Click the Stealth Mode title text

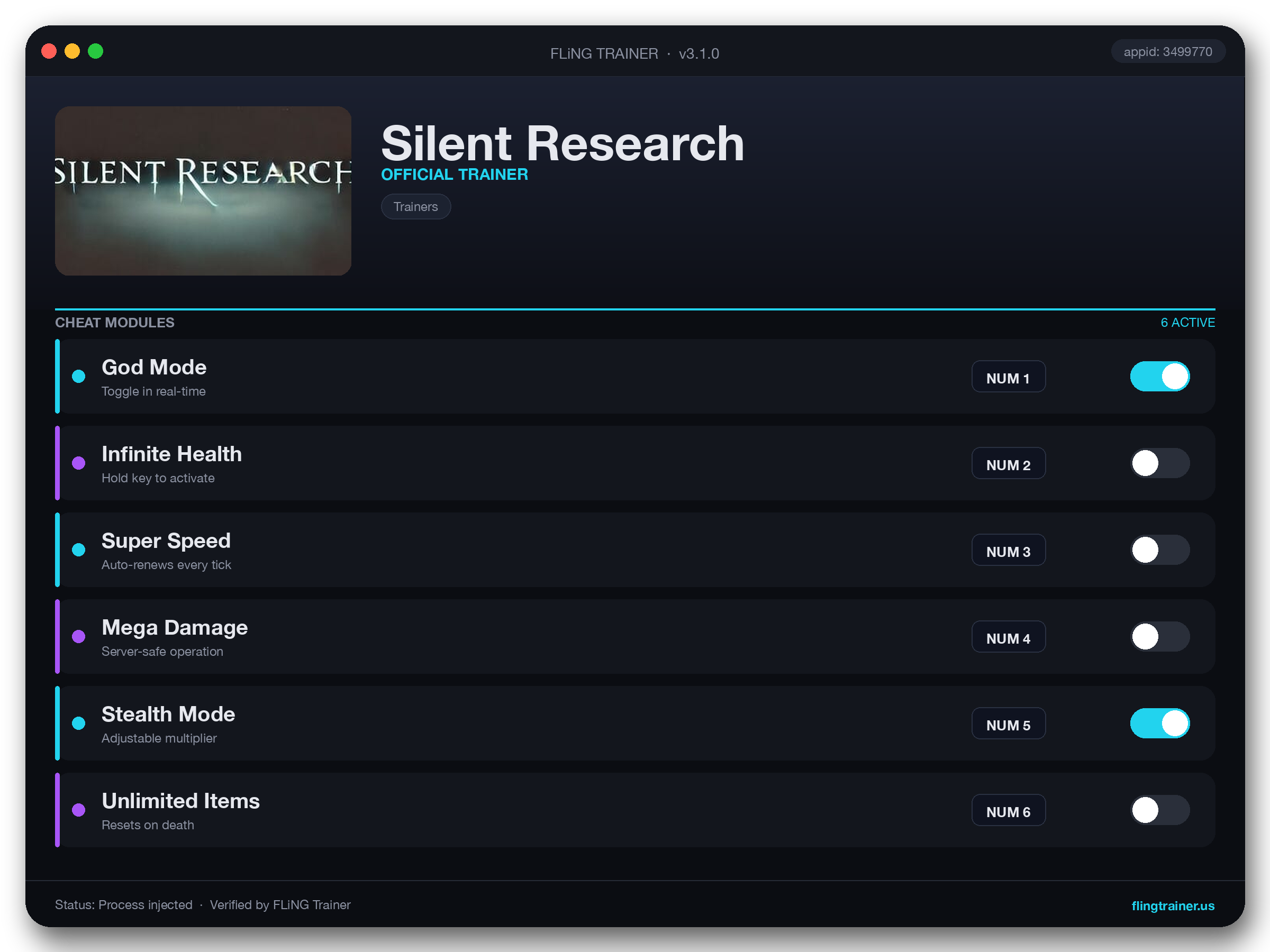168,714
